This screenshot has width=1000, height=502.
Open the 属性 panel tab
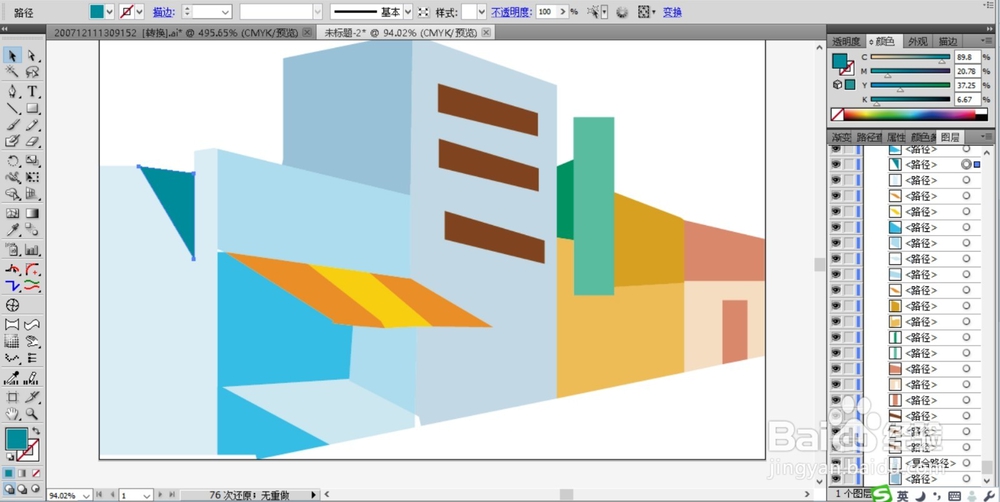[x=896, y=137]
